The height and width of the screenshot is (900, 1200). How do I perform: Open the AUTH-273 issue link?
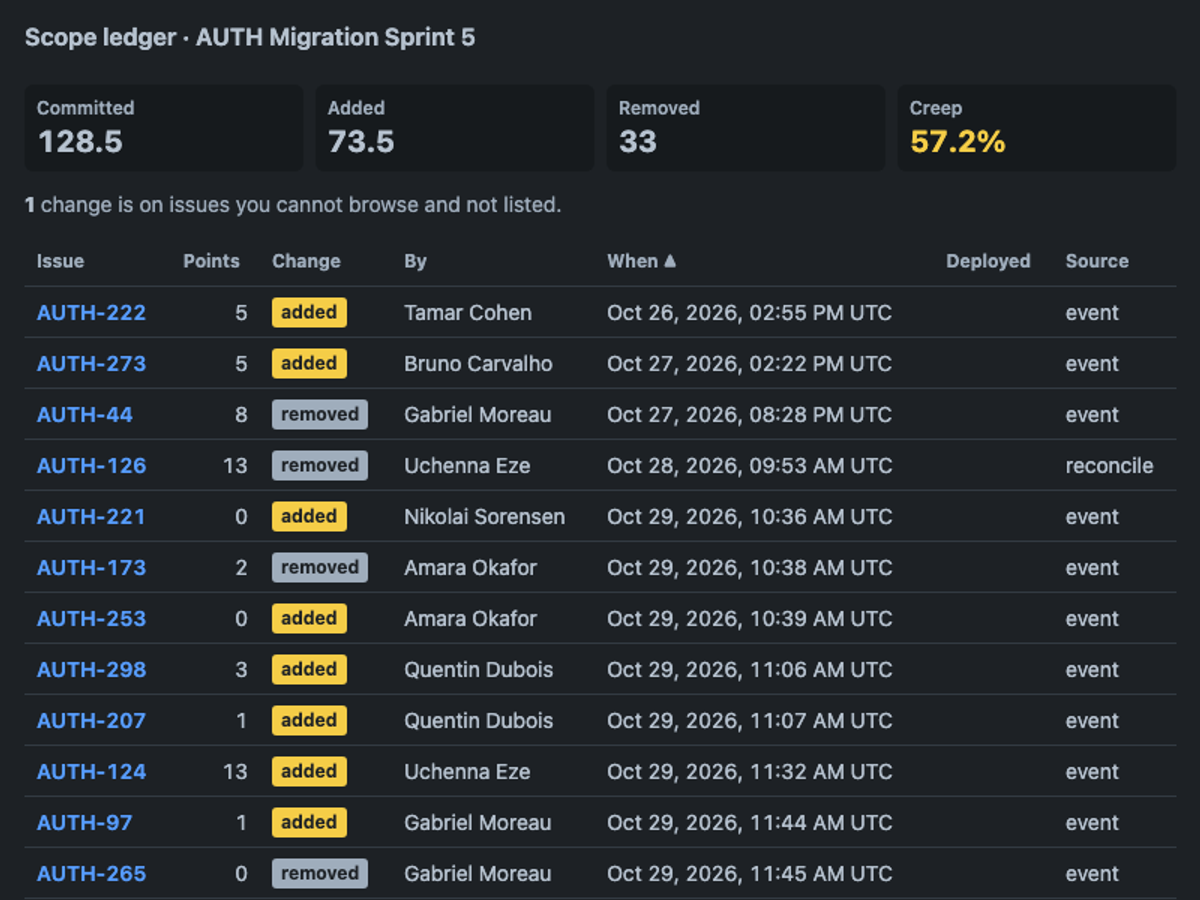[x=91, y=364]
